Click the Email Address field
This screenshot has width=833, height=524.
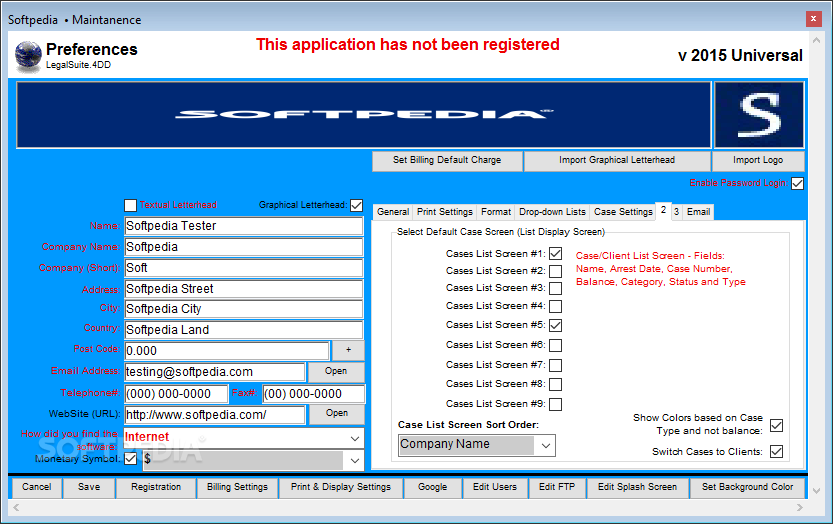click(x=215, y=372)
